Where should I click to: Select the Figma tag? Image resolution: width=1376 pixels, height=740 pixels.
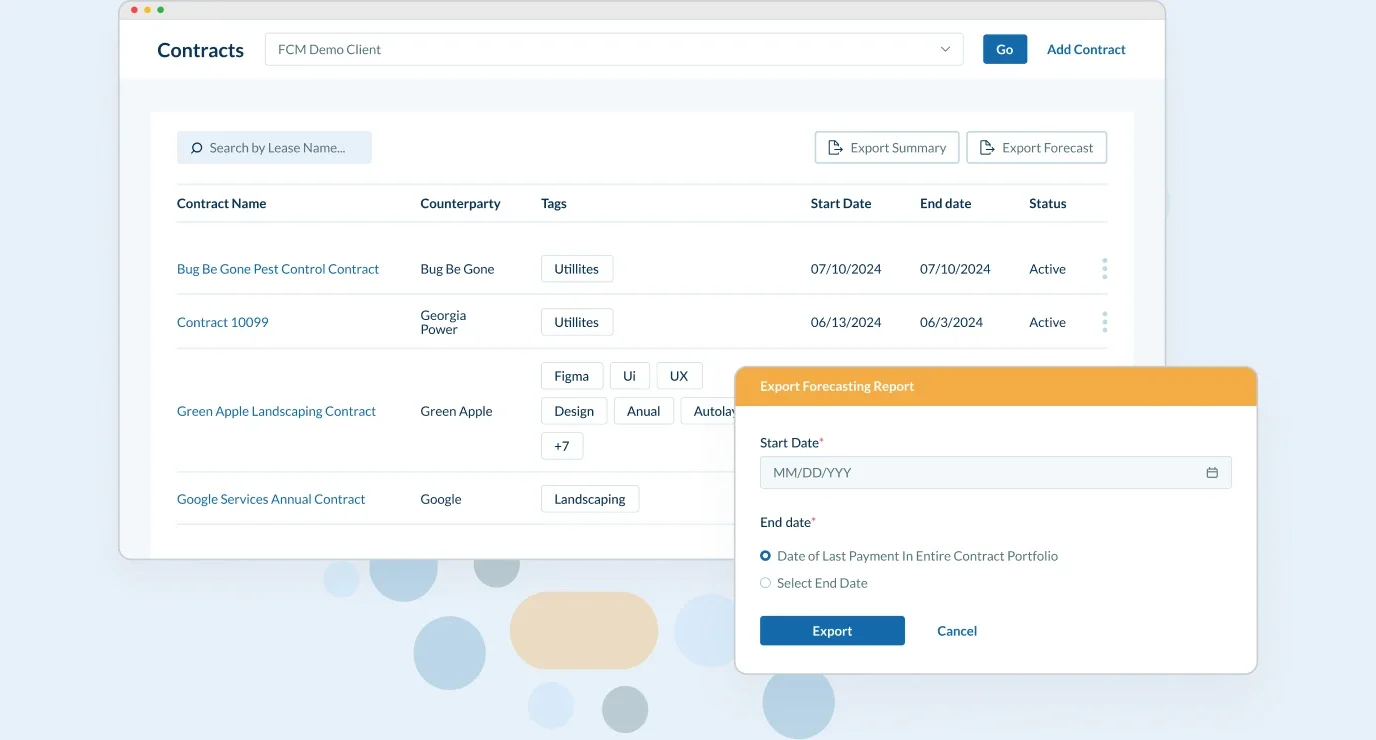(572, 376)
